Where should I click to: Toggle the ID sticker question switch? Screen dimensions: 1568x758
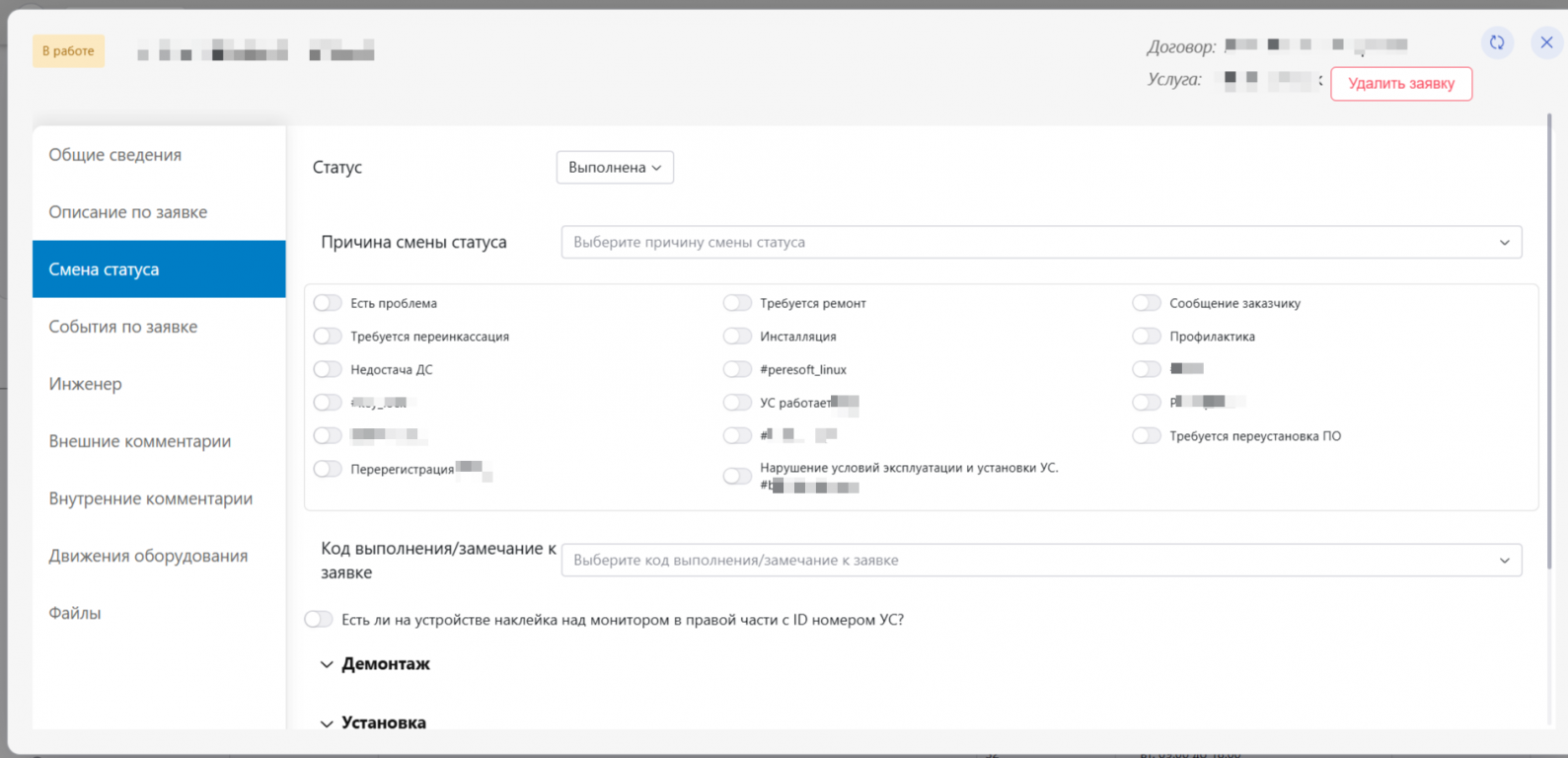pos(319,620)
